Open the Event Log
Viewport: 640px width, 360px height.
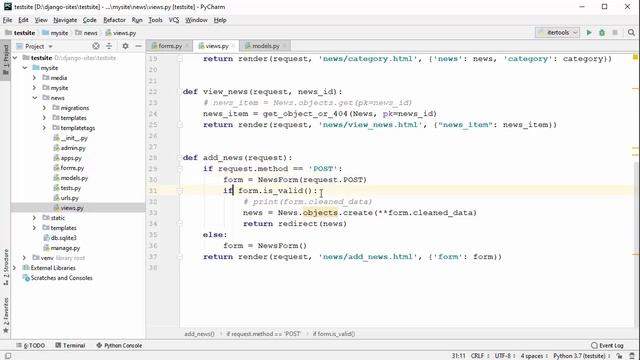607,345
